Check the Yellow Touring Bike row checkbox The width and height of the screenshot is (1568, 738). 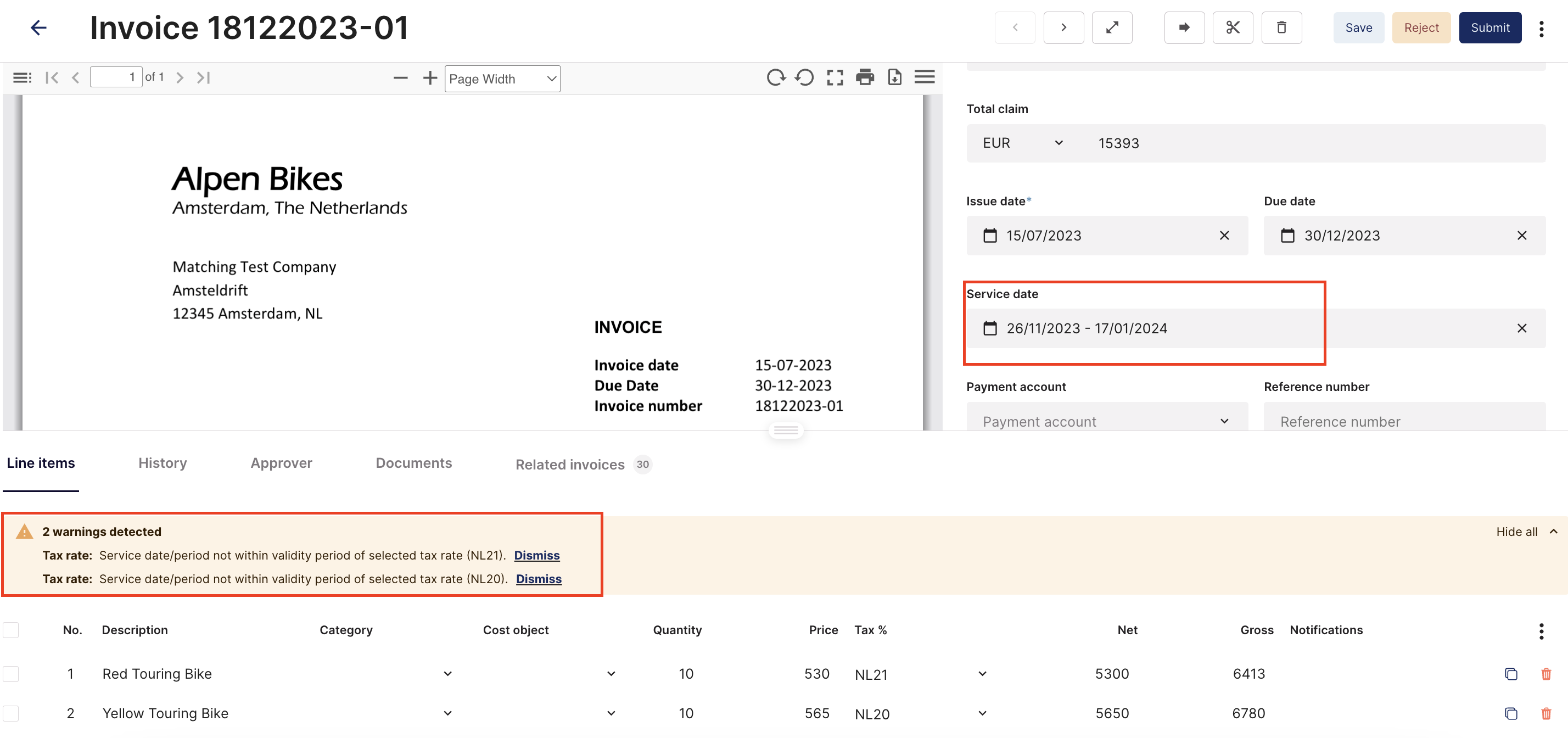point(11,713)
